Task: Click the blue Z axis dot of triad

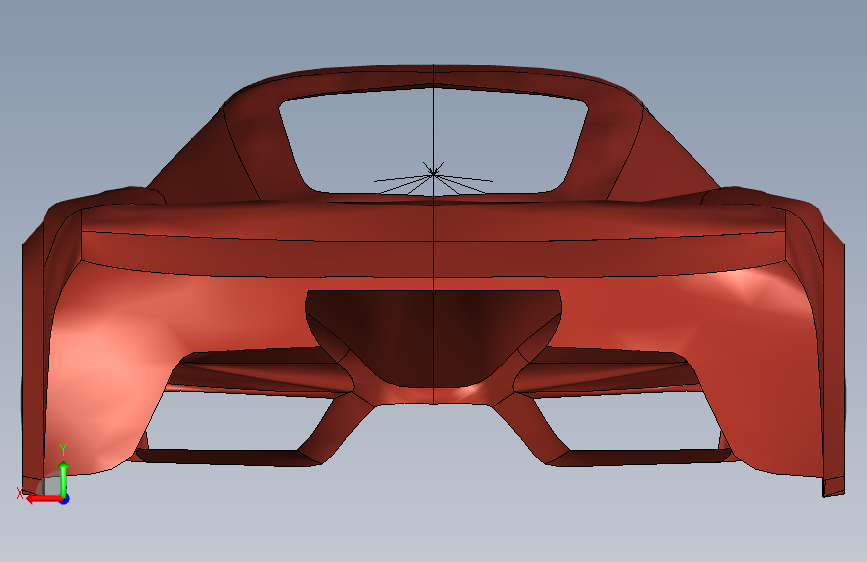Action: 65,499
